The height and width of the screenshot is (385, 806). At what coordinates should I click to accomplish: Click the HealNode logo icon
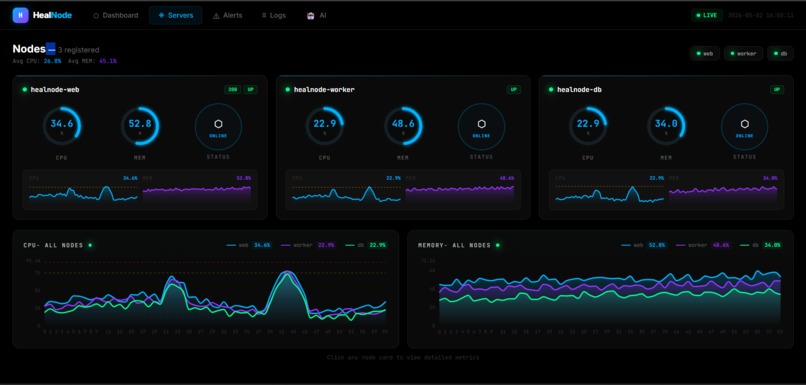click(21, 15)
